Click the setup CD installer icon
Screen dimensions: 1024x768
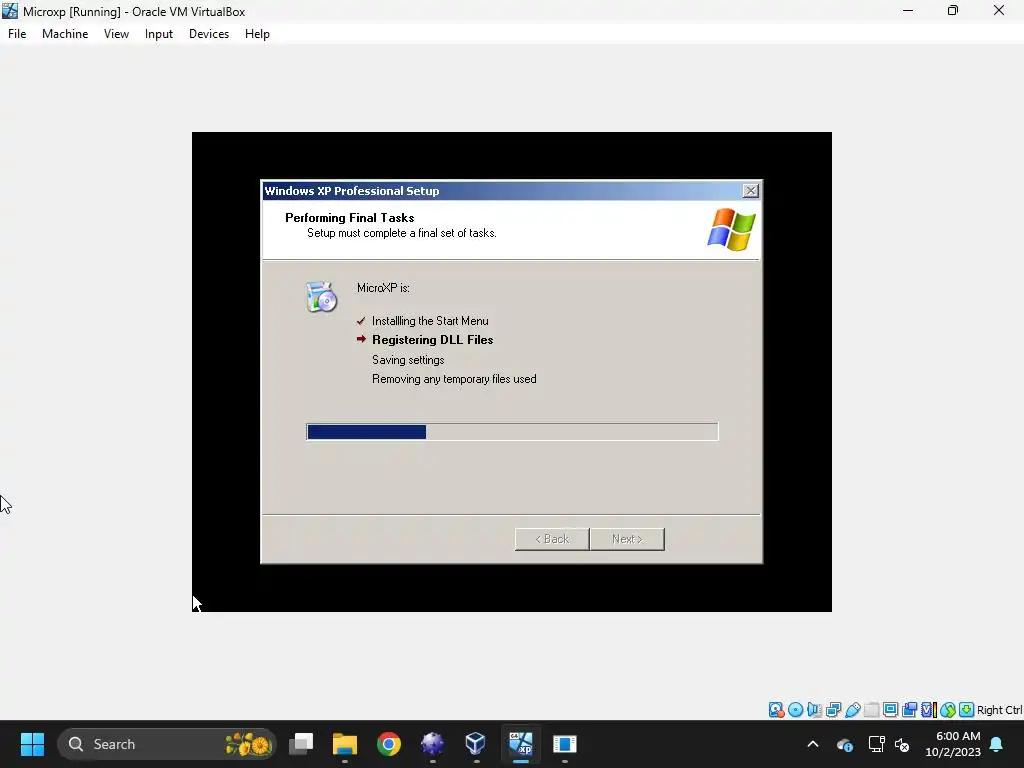coord(321,297)
